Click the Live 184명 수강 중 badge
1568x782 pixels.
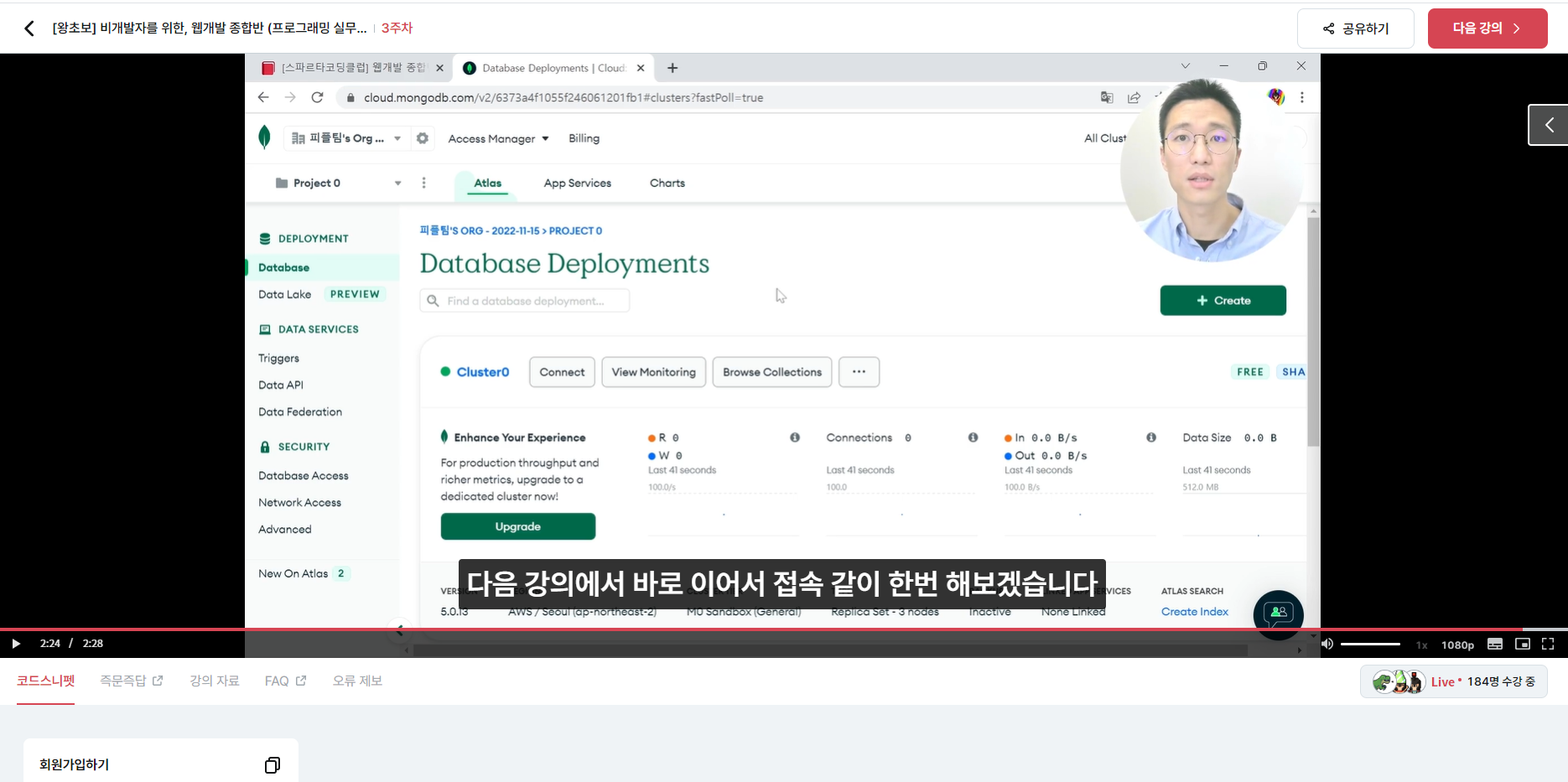[1454, 681]
